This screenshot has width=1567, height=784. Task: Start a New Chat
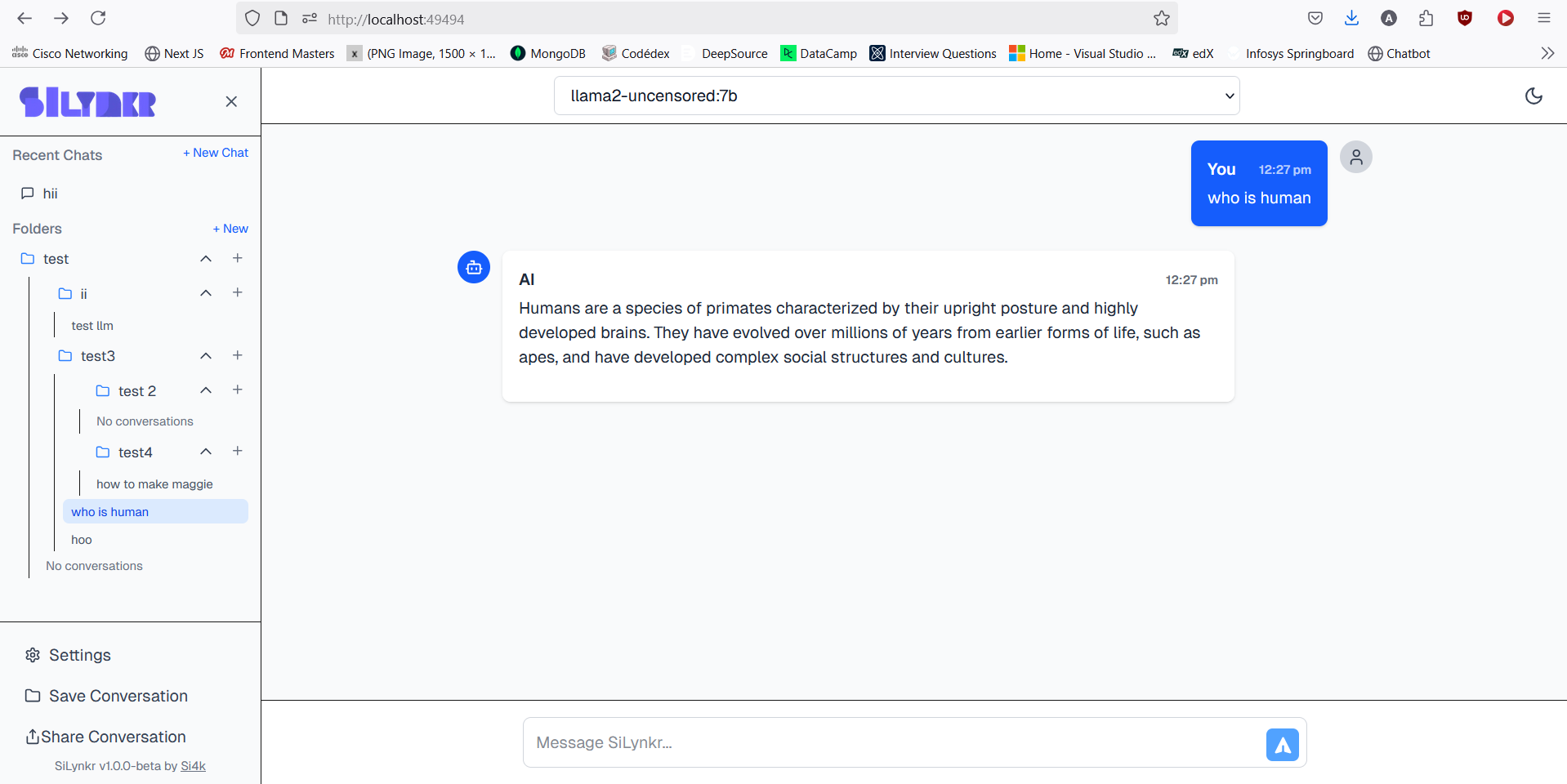tap(216, 153)
